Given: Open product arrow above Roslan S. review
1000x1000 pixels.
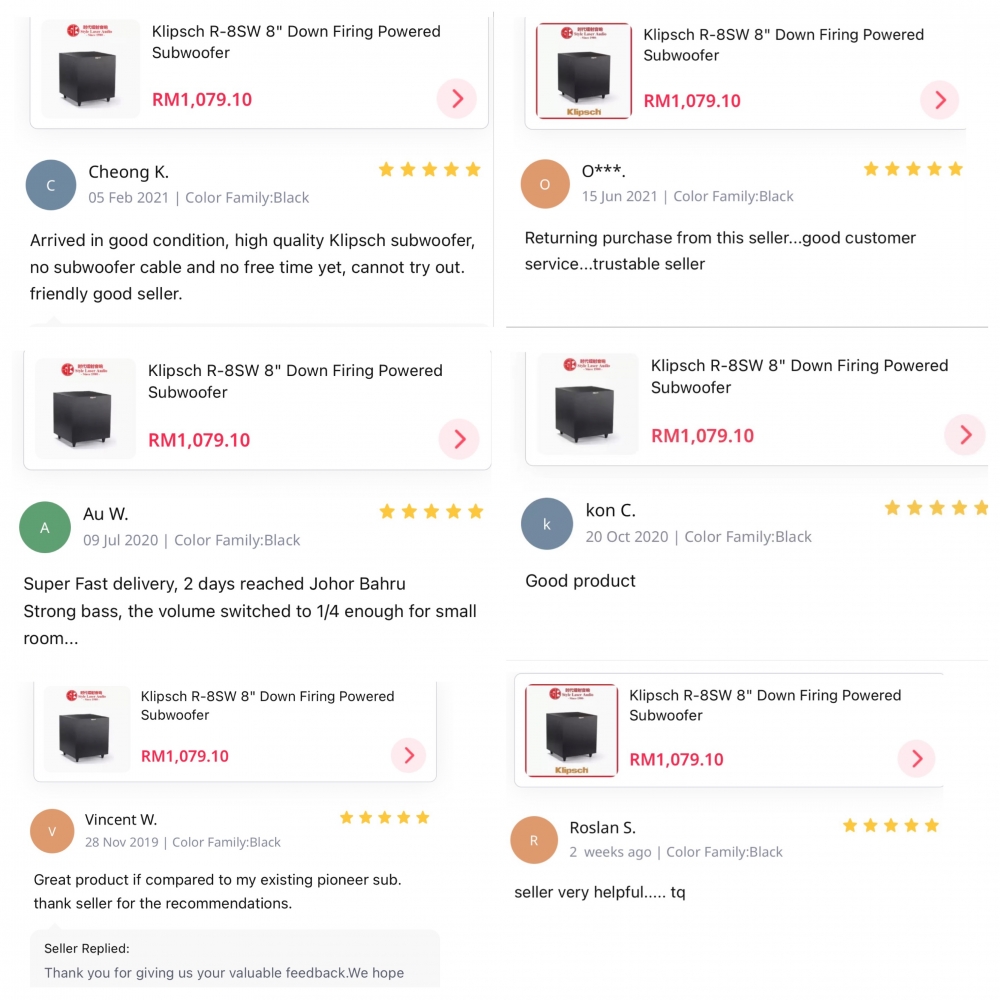Looking at the screenshot, I should (916, 758).
